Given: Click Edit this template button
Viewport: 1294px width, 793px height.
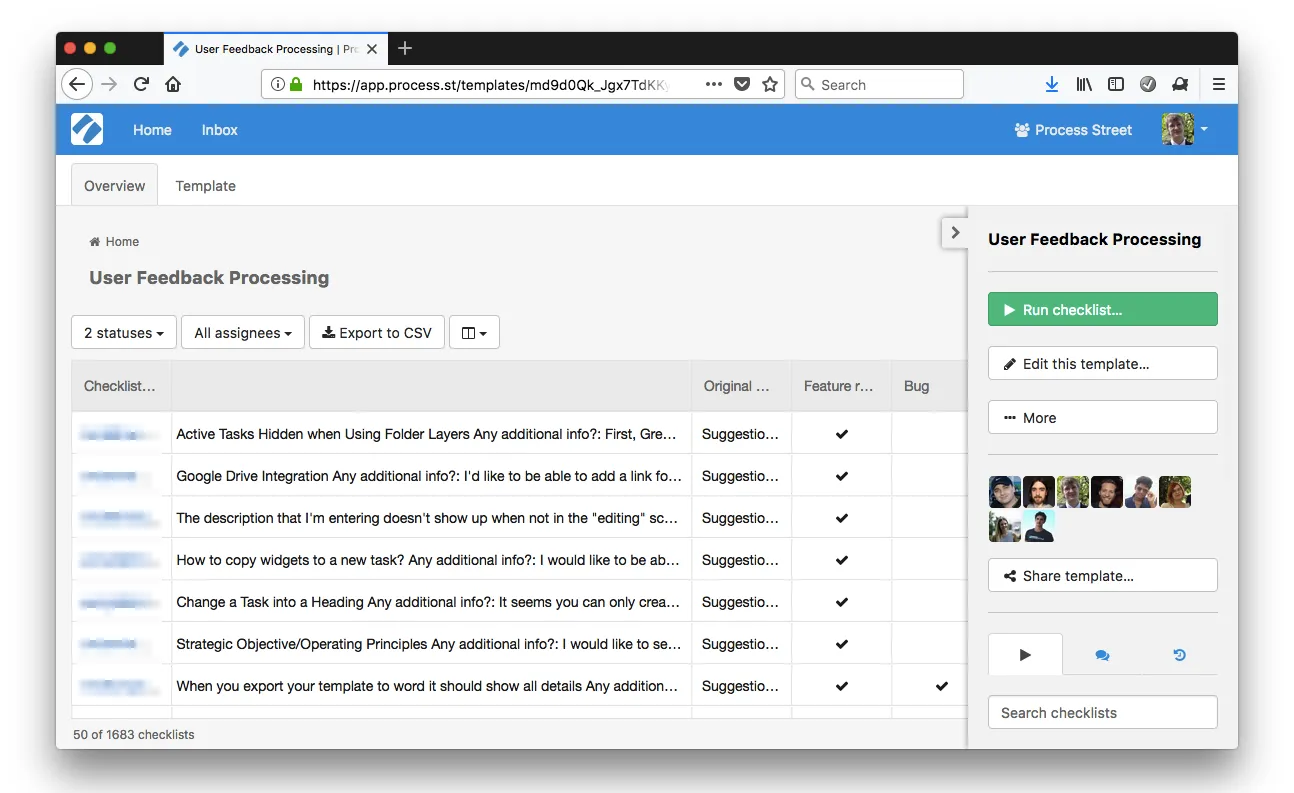Looking at the screenshot, I should 1103,364.
